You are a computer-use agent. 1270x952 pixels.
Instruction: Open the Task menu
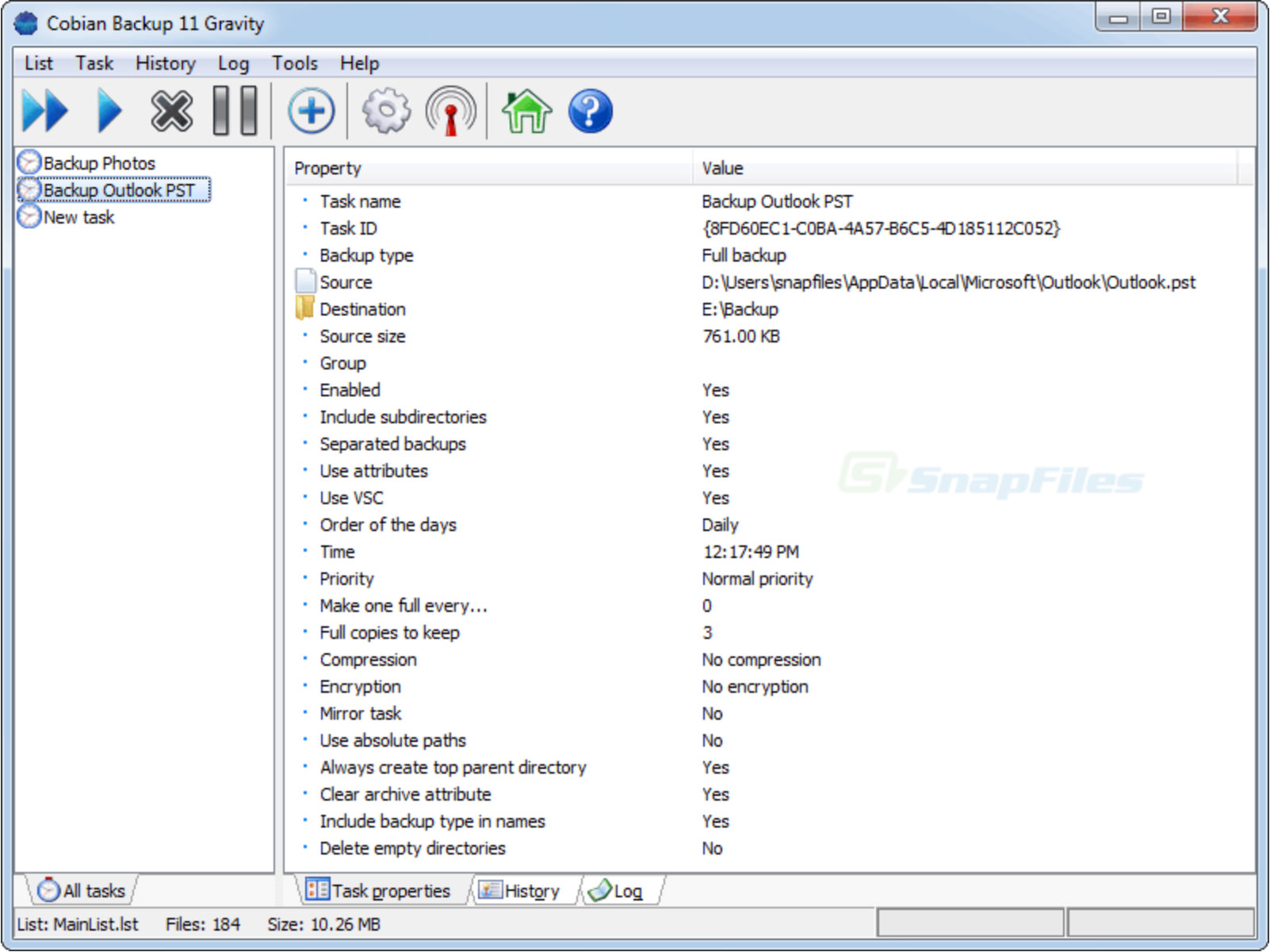pos(94,63)
